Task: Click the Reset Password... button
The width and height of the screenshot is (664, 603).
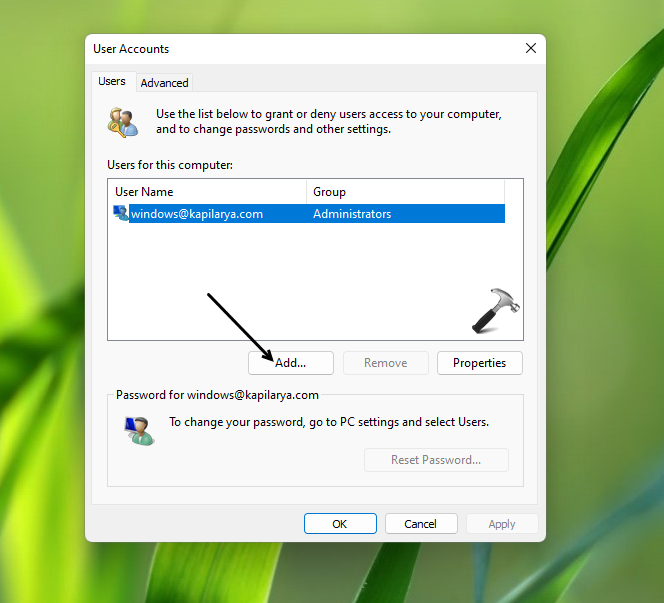Action: point(435,460)
